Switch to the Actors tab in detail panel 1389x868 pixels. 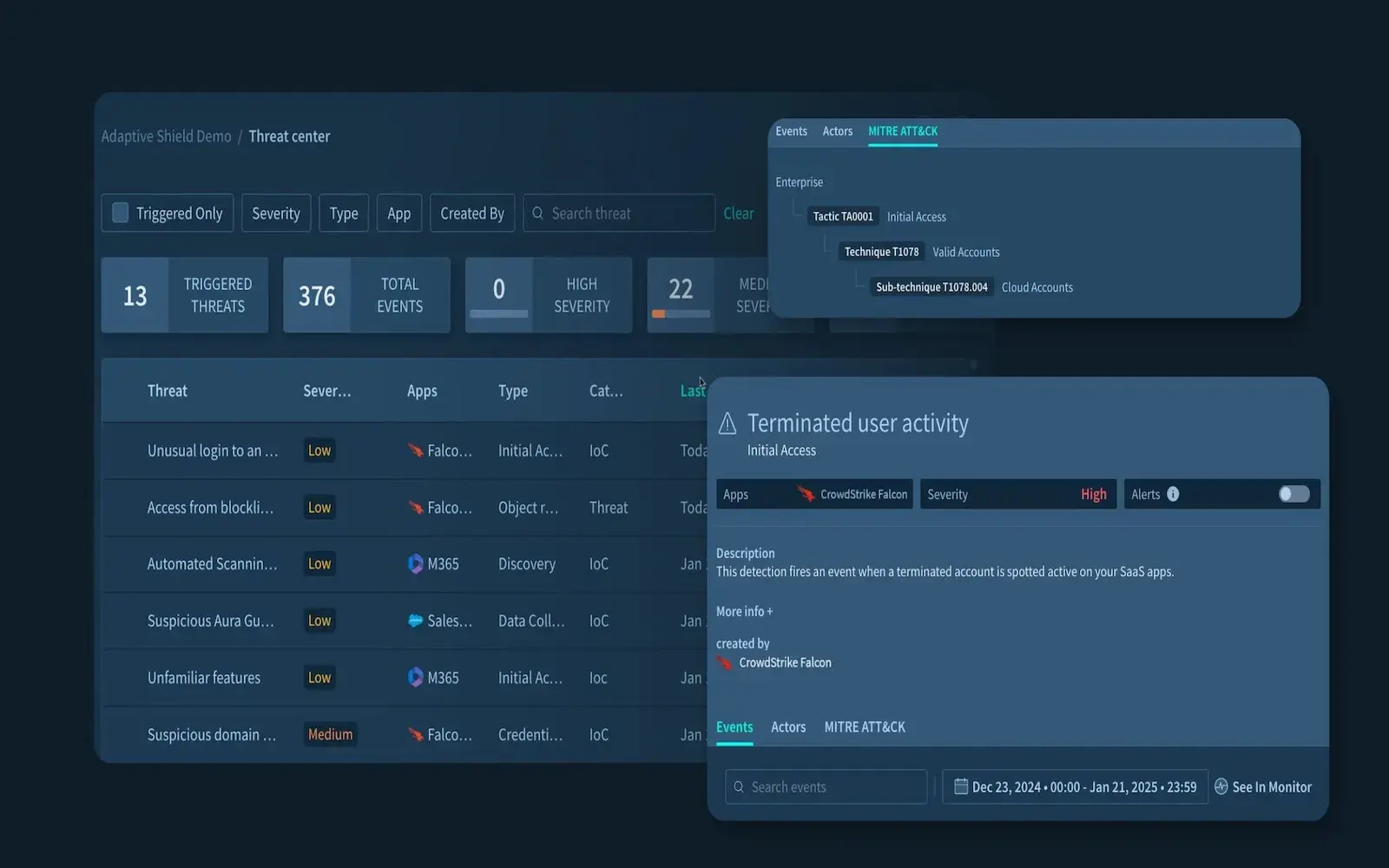787,727
